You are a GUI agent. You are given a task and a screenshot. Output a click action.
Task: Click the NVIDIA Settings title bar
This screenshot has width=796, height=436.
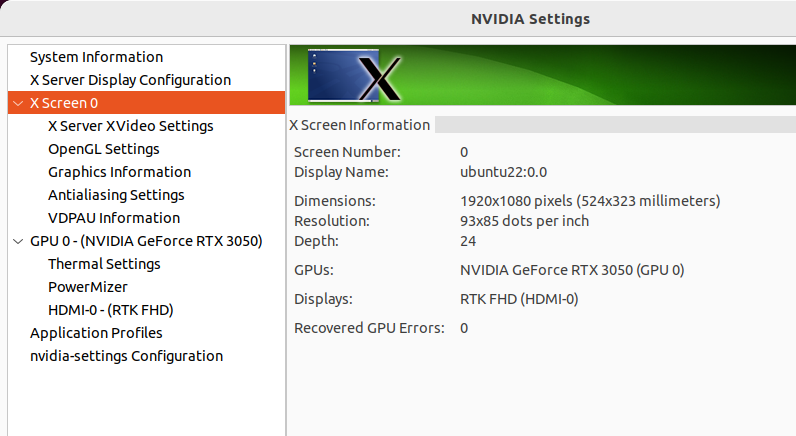530,19
